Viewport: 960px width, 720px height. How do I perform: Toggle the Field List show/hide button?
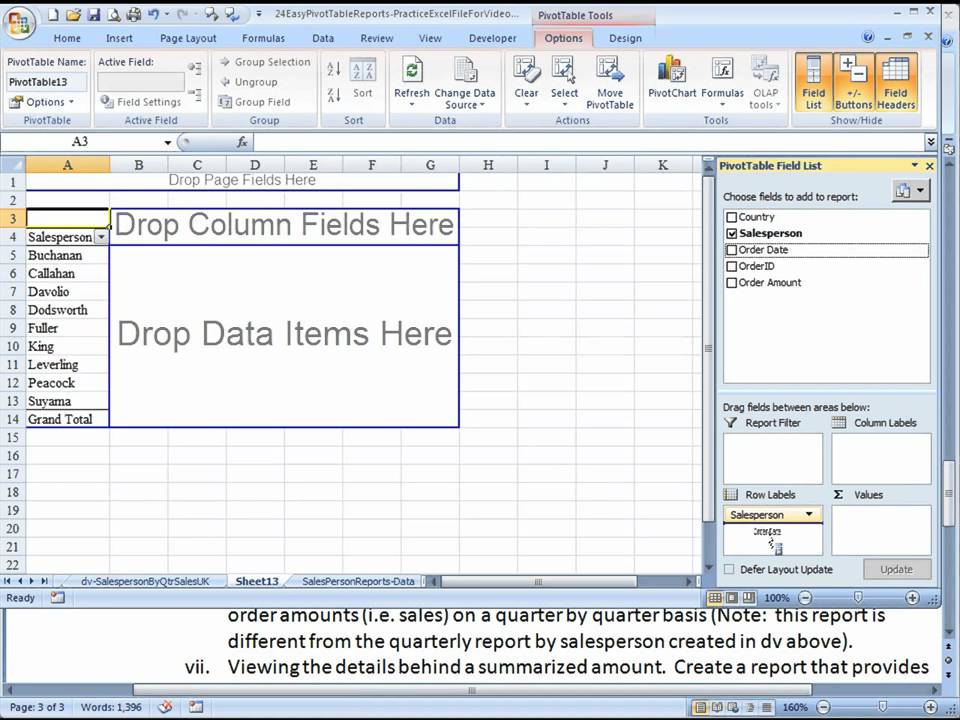(813, 83)
